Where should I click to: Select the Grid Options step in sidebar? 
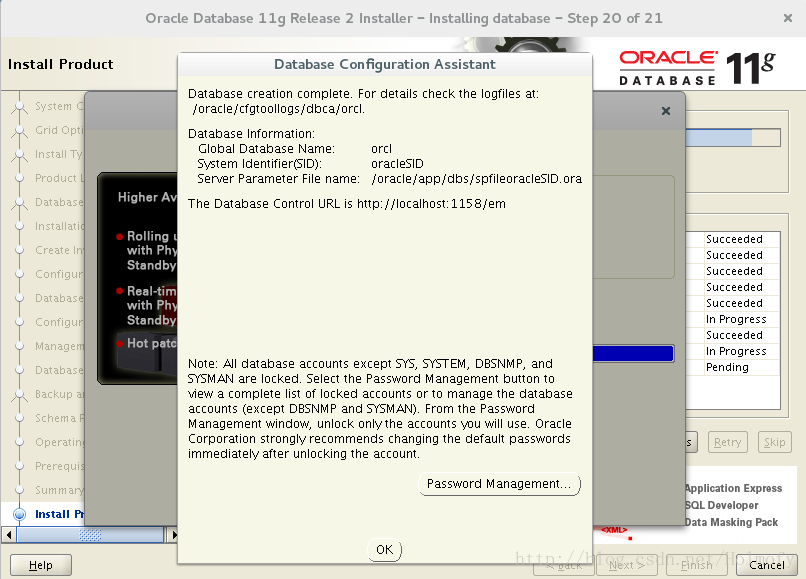[58, 130]
